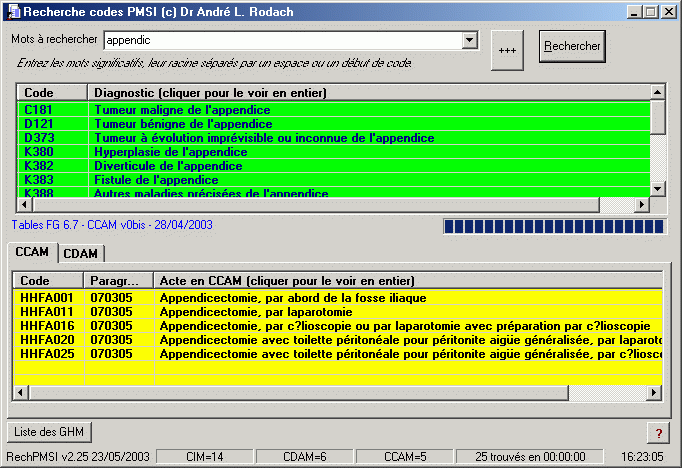Viewport: 682px width, 468px height.
Task: Select act code HHFA016
Action: [47, 326]
